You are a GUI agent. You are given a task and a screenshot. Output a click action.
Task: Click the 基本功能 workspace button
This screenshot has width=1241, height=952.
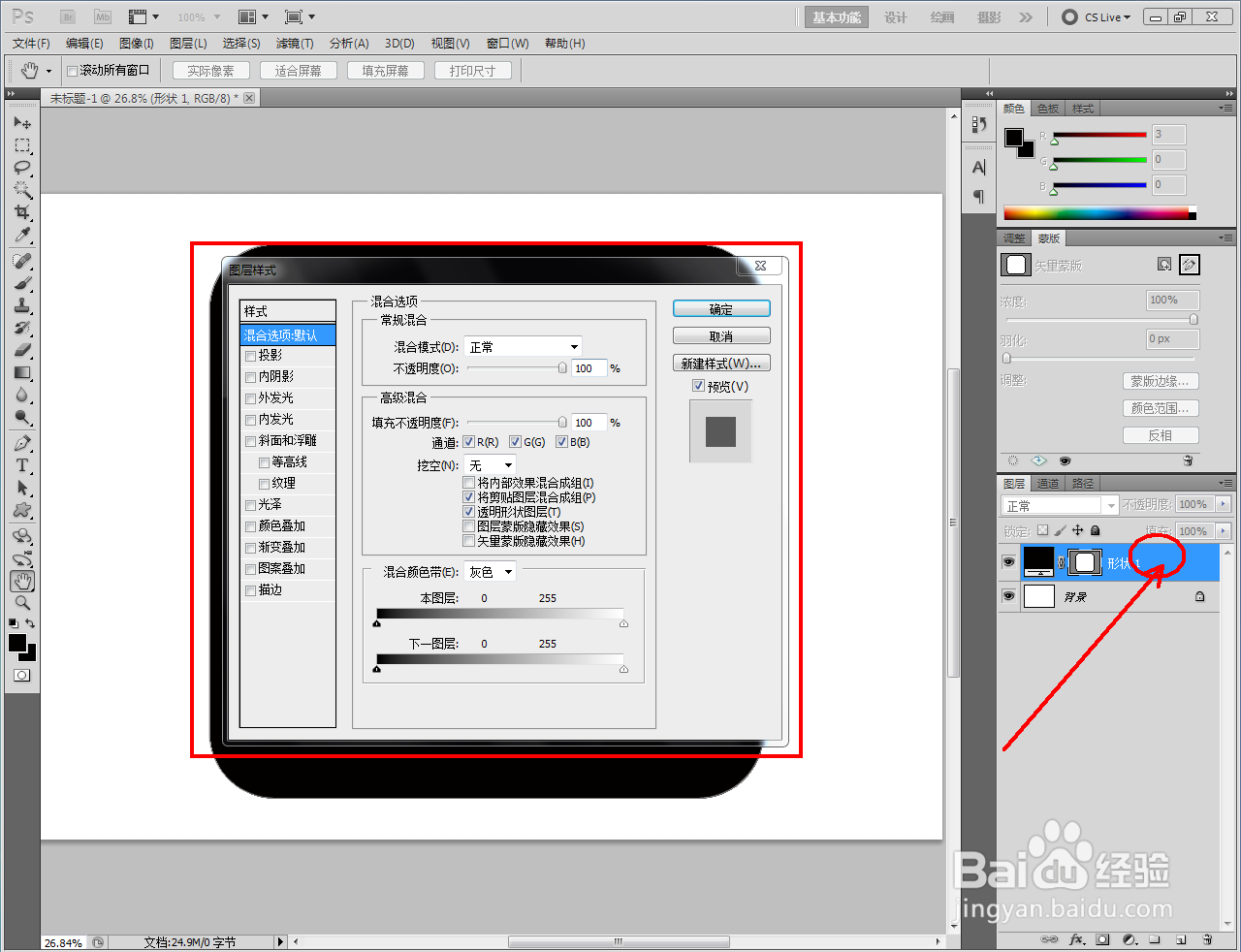(x=837, y=17)
